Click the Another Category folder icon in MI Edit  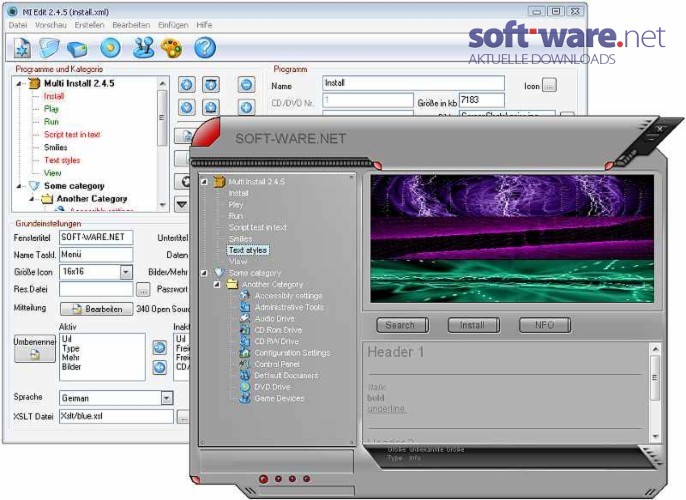pyautogui.click(x=47, y=199)
